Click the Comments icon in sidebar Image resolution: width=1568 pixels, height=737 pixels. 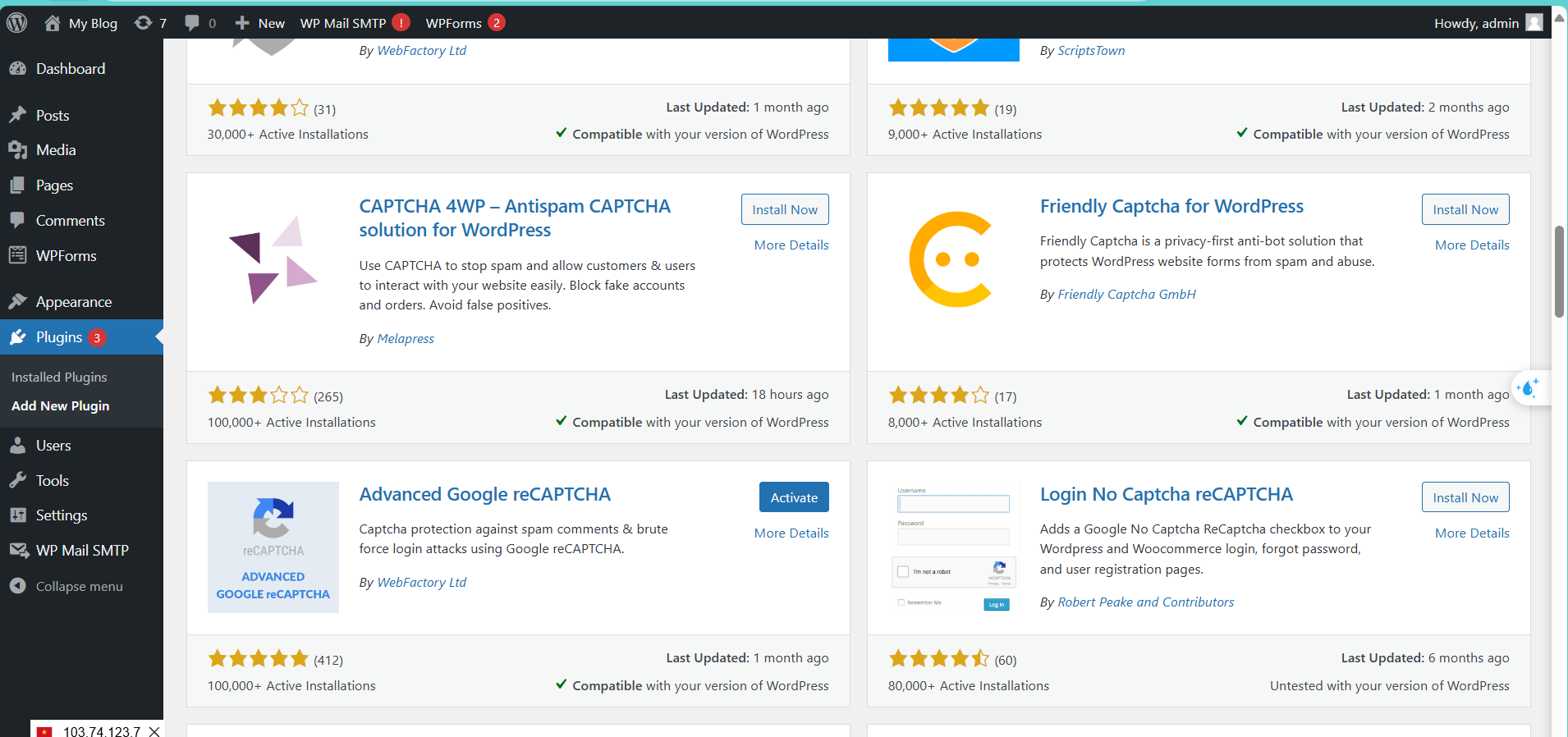coord(18,221)
